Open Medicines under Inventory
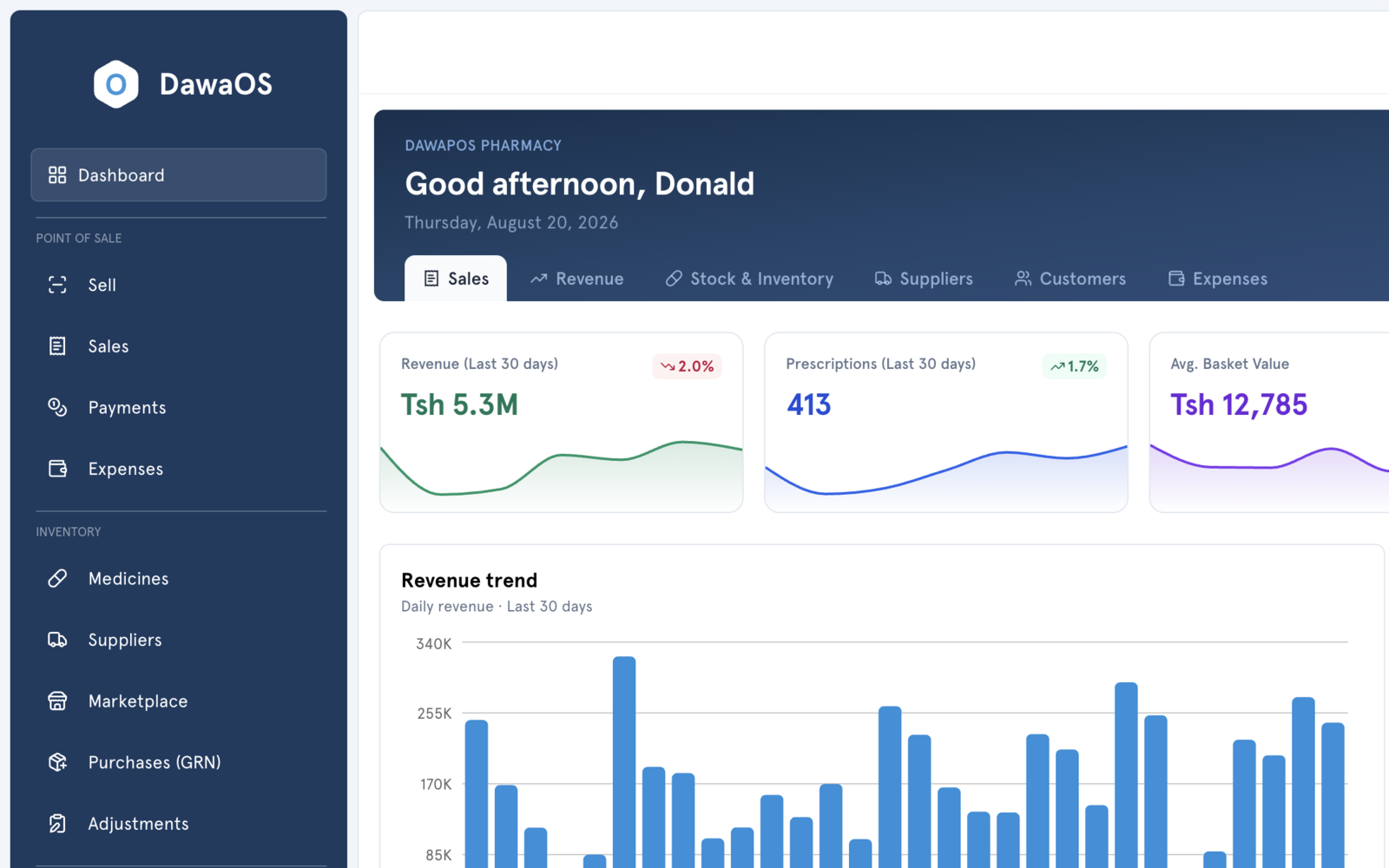The height and width of the screenshot is (868, 1389). pos(179,578)
